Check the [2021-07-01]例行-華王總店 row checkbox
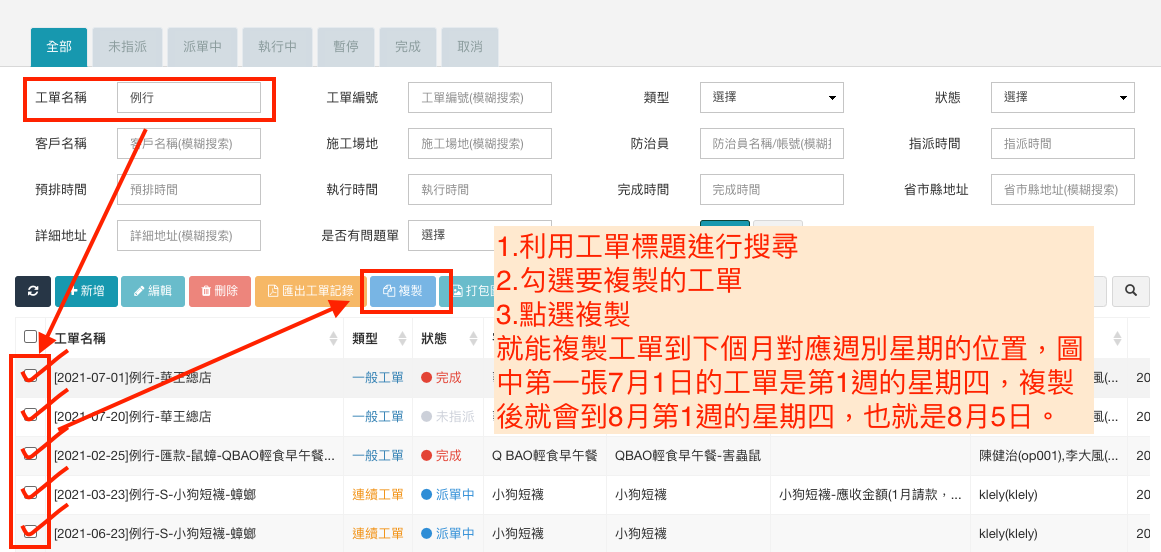This screenshot has height=552, width=1161. pos(30,376)
